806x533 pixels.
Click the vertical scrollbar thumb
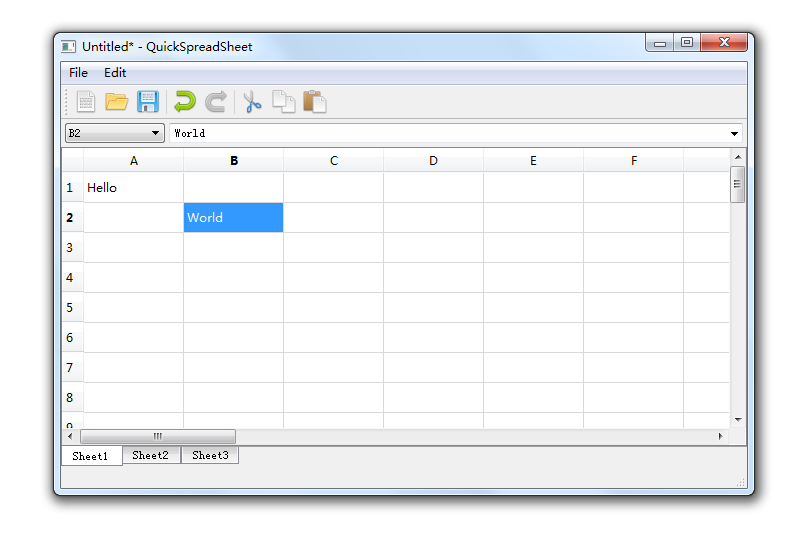coord(738,185)
